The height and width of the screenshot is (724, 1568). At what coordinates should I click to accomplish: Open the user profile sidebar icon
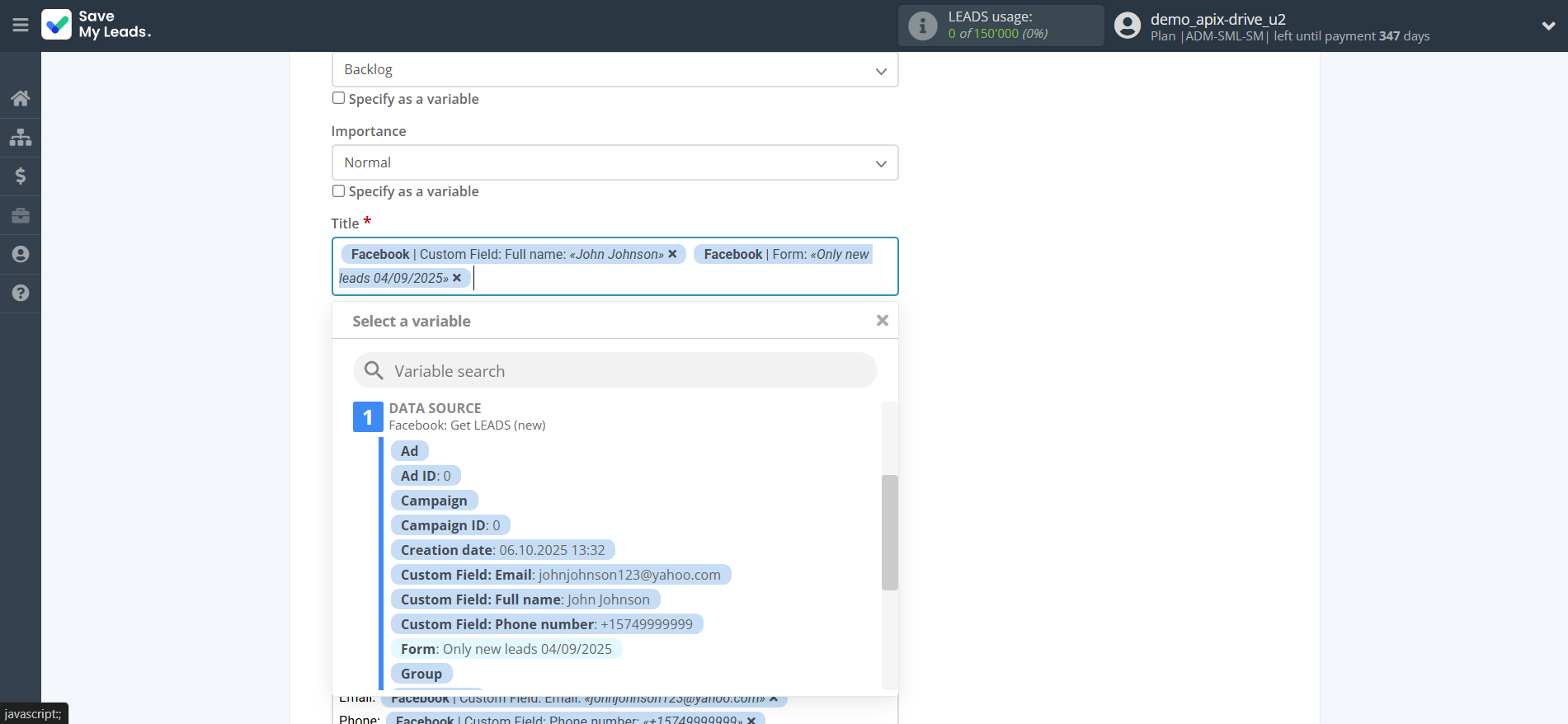click(x=21, y=254)
